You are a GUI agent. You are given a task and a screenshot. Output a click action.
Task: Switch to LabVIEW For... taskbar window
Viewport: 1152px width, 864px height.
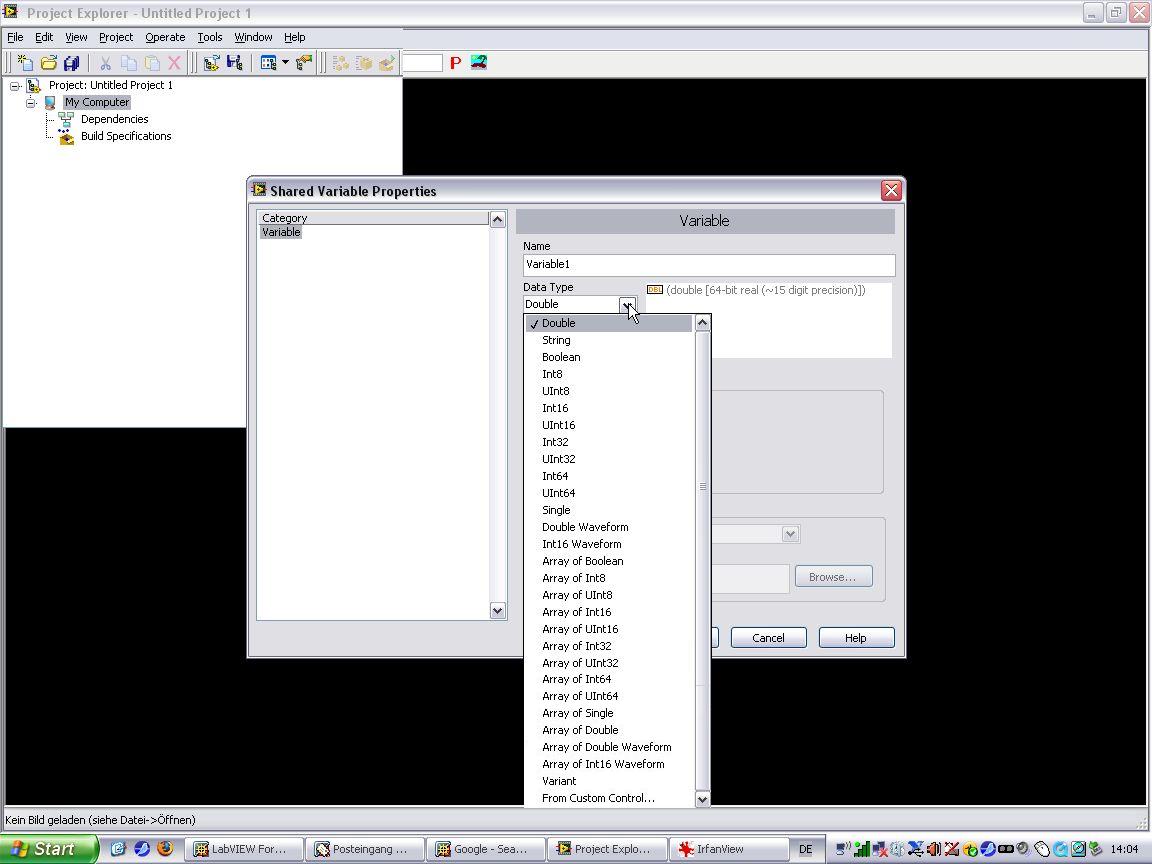click(x=243, y=849)
